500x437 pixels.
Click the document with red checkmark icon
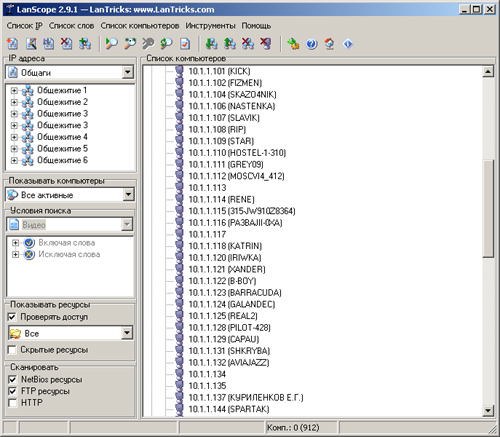pos(184,44)
